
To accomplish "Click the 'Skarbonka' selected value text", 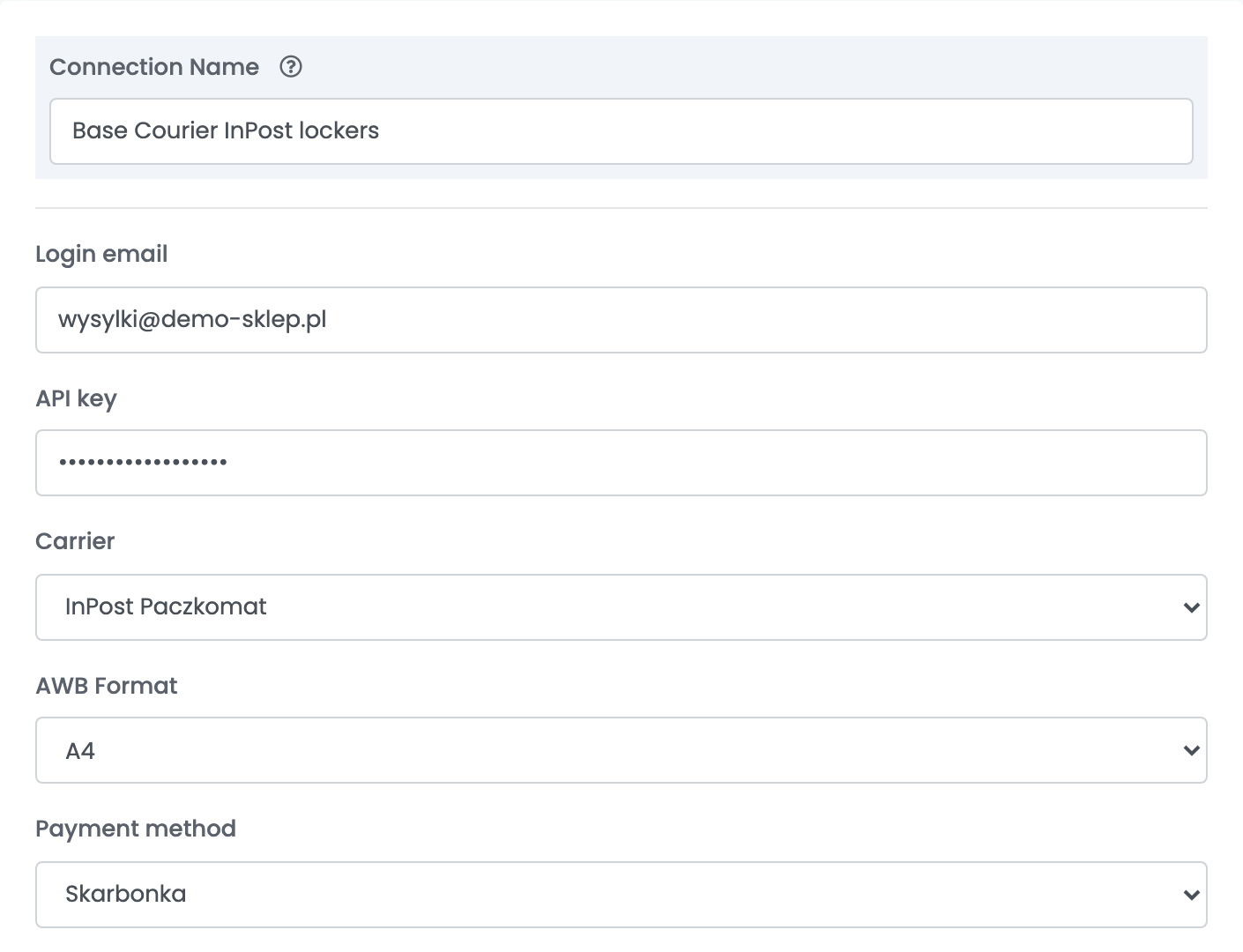I will coord(126,894).
